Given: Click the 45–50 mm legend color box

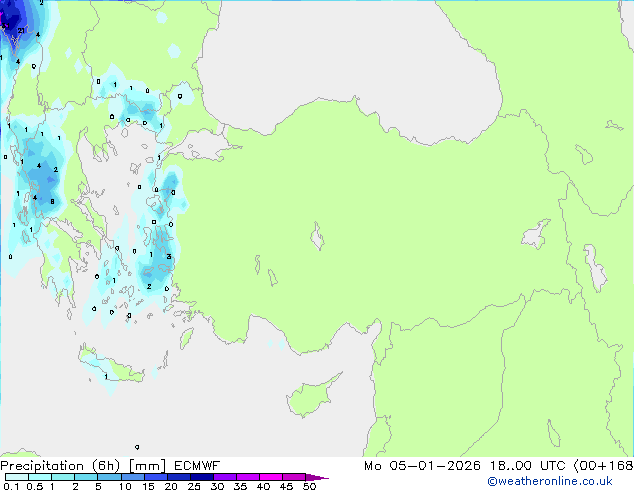Looking at the screenshot, I should click(x=294, y=477).
